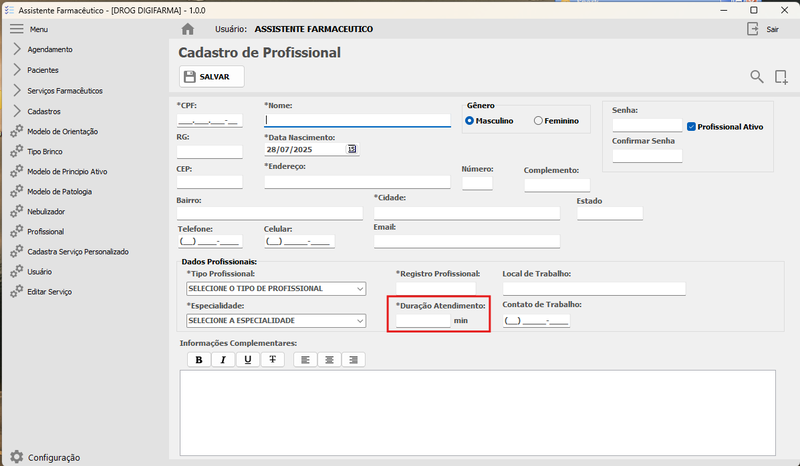
Task: Click the SALVAR button
Action: click(x=212, y=77)
